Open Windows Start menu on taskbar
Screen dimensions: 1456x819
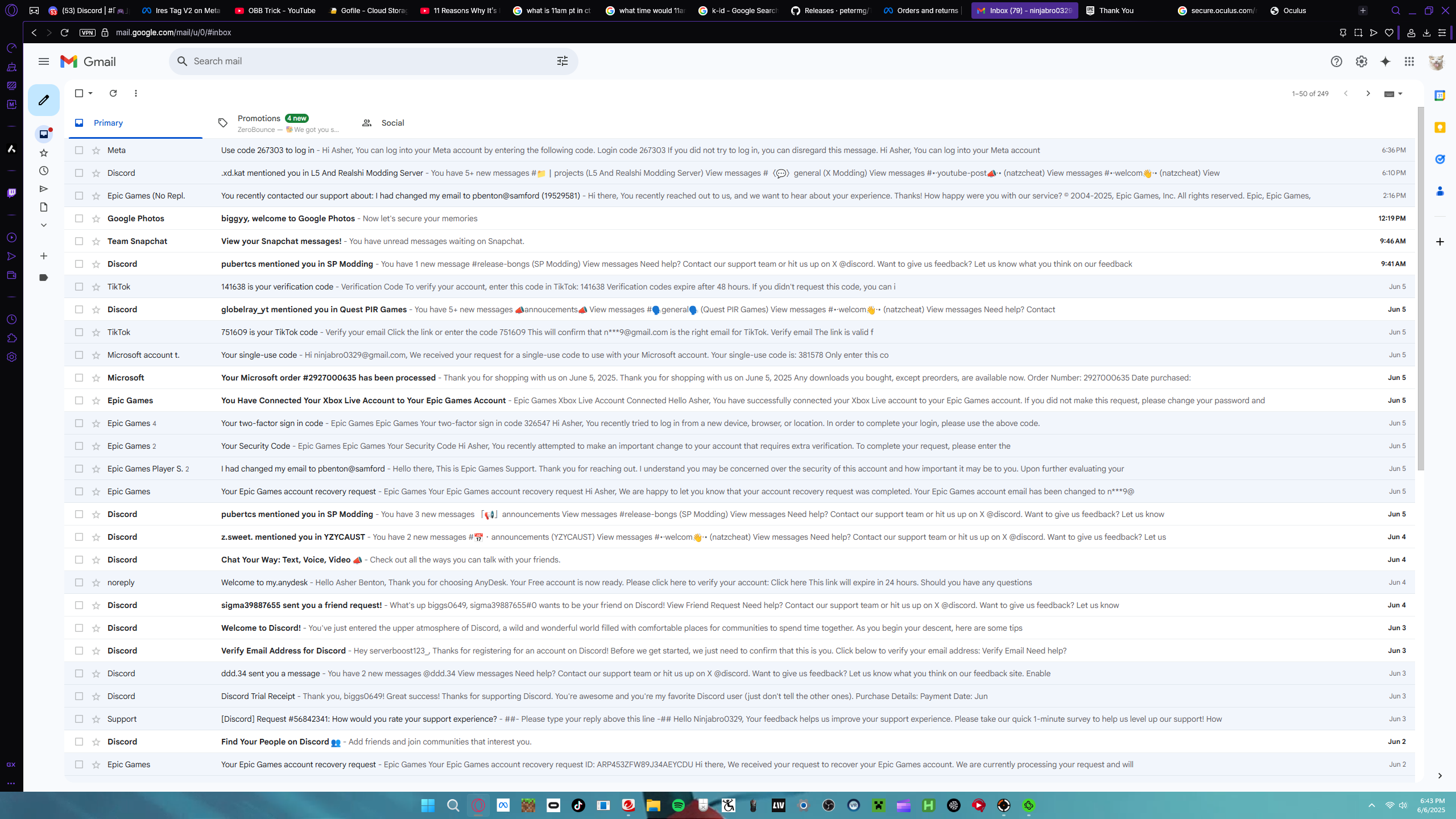click(428, 805)
